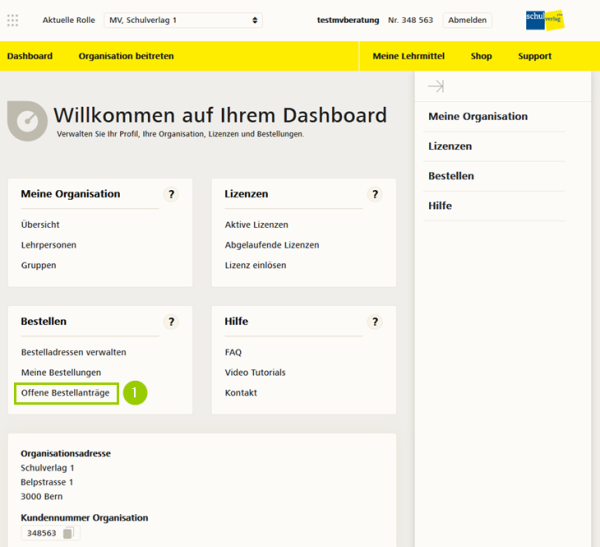
Task: Open help for Lizenzen card
Action: pyautogui.click(x=375, y=194)
